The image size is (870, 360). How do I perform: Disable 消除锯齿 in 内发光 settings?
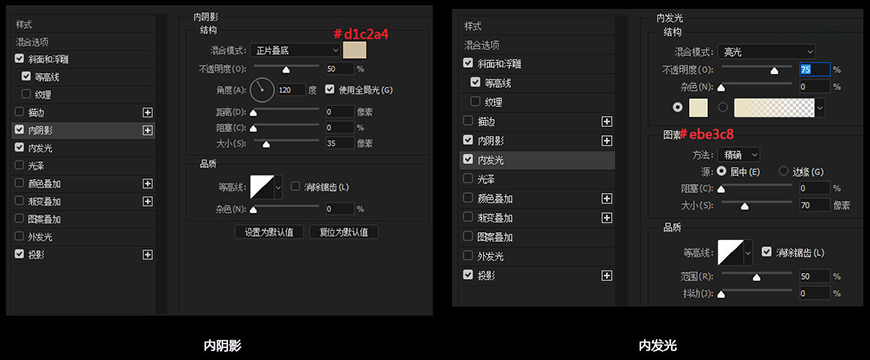(767, 252)
